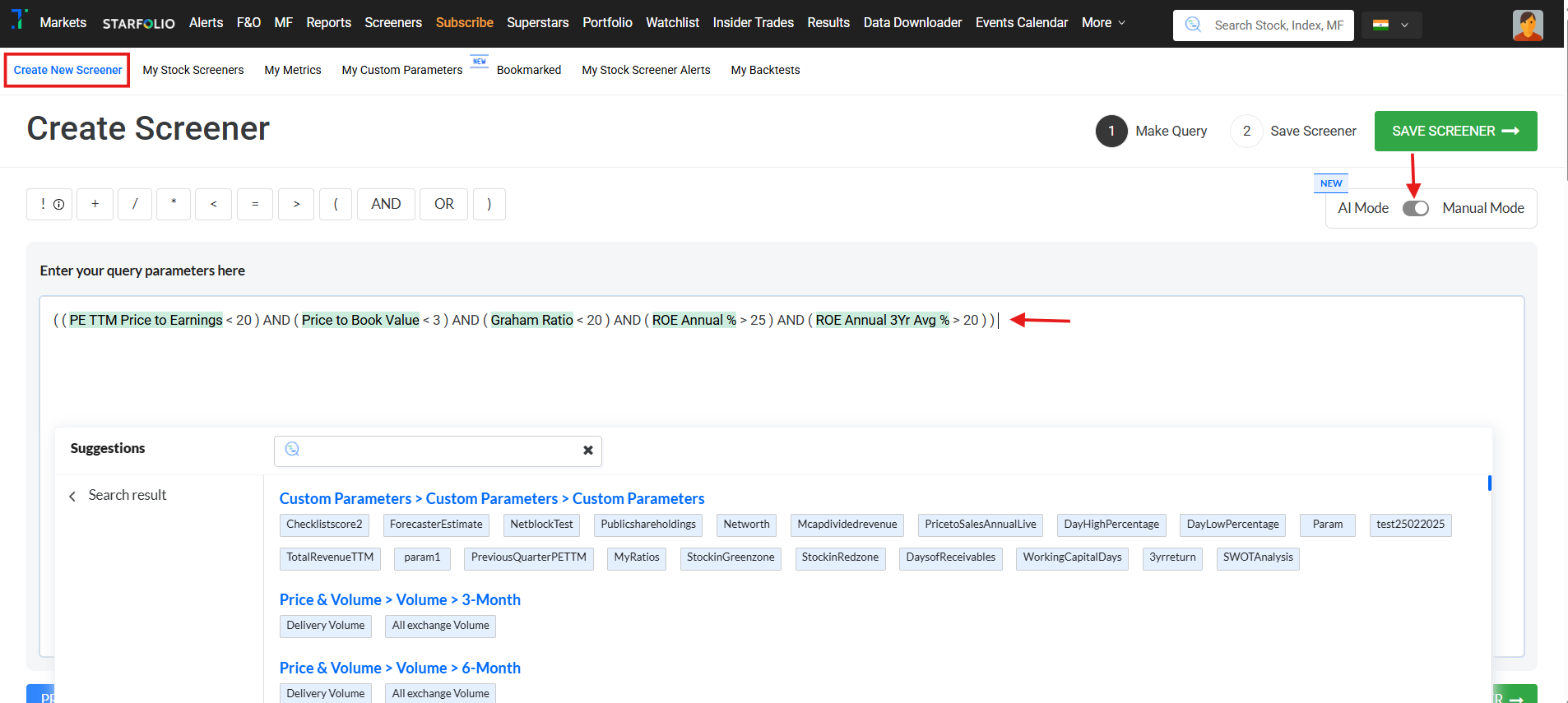The image size is (1568, 703).
Task: Add the WorkingCapitalDays parameter
Action: tap(1072, 557)
